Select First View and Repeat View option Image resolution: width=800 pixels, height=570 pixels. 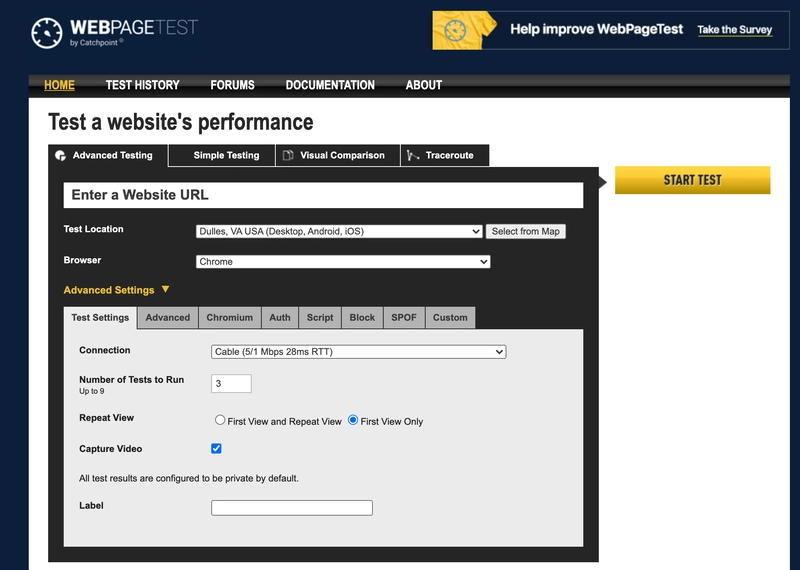pyautogui.click(x=220, y=420)
